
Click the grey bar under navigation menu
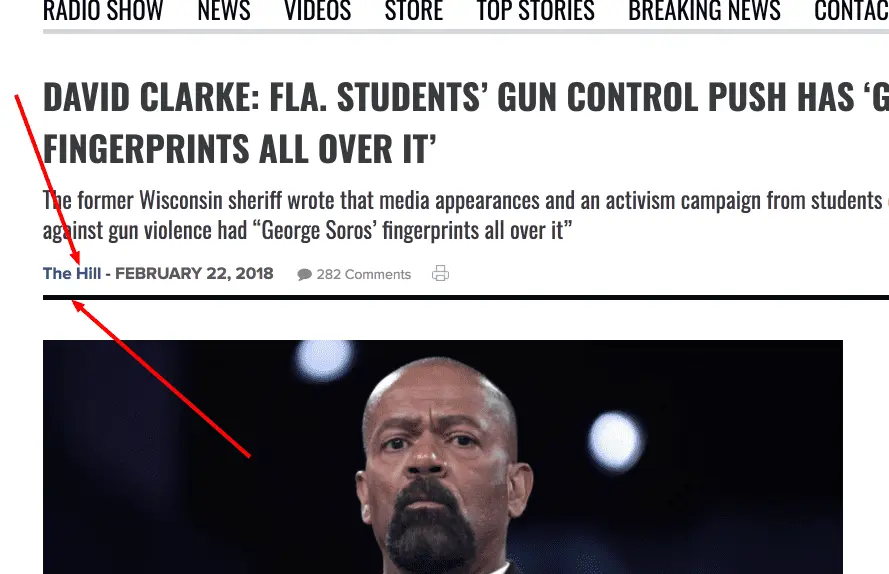(x=466, y=32)
